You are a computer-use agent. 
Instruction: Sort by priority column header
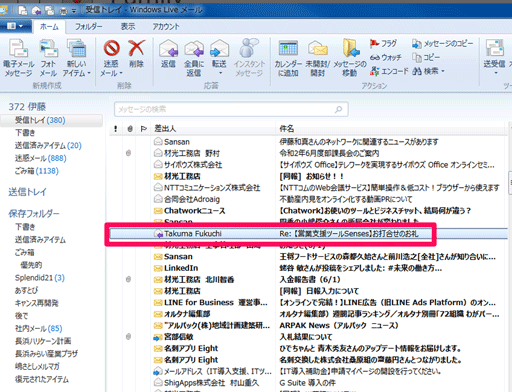coord(116,129)
